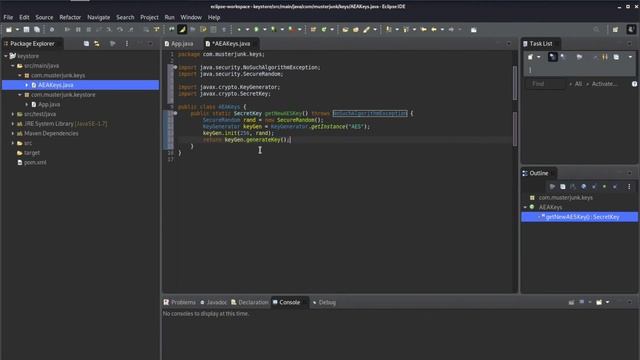Click Collapse All in Package Explorer
Viewport: 640px width, 360px height.
87,43
